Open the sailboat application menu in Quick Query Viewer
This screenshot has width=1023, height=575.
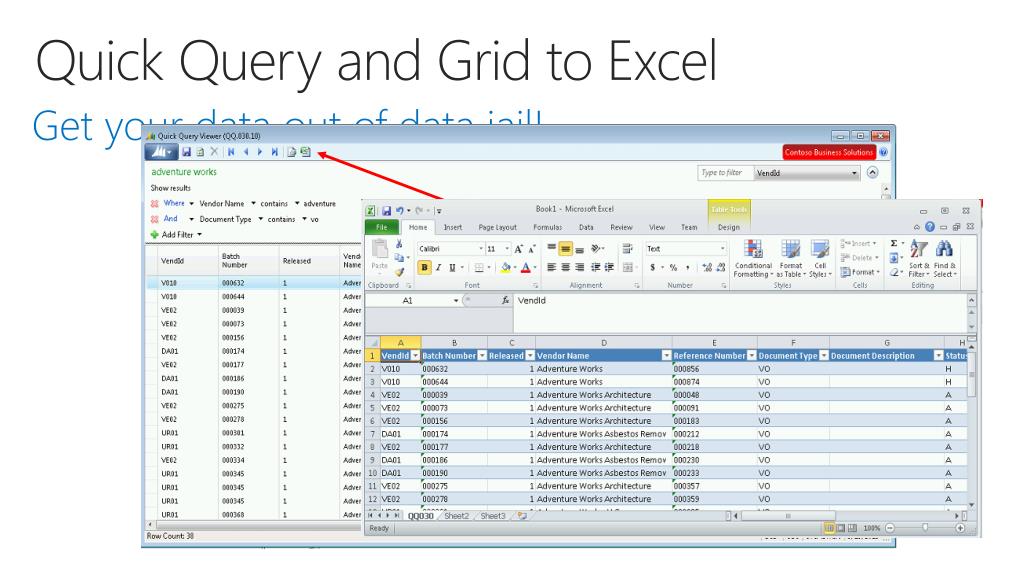tap(160, 152)
